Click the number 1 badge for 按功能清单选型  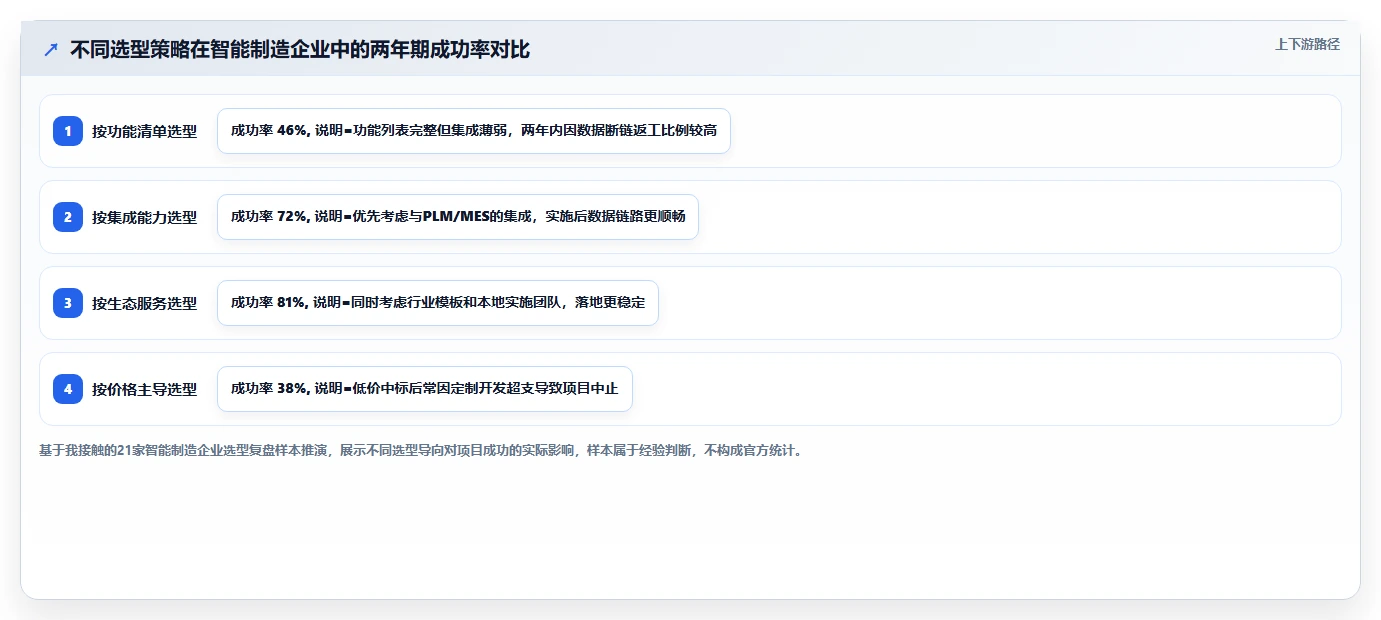(x=68, y=131)
